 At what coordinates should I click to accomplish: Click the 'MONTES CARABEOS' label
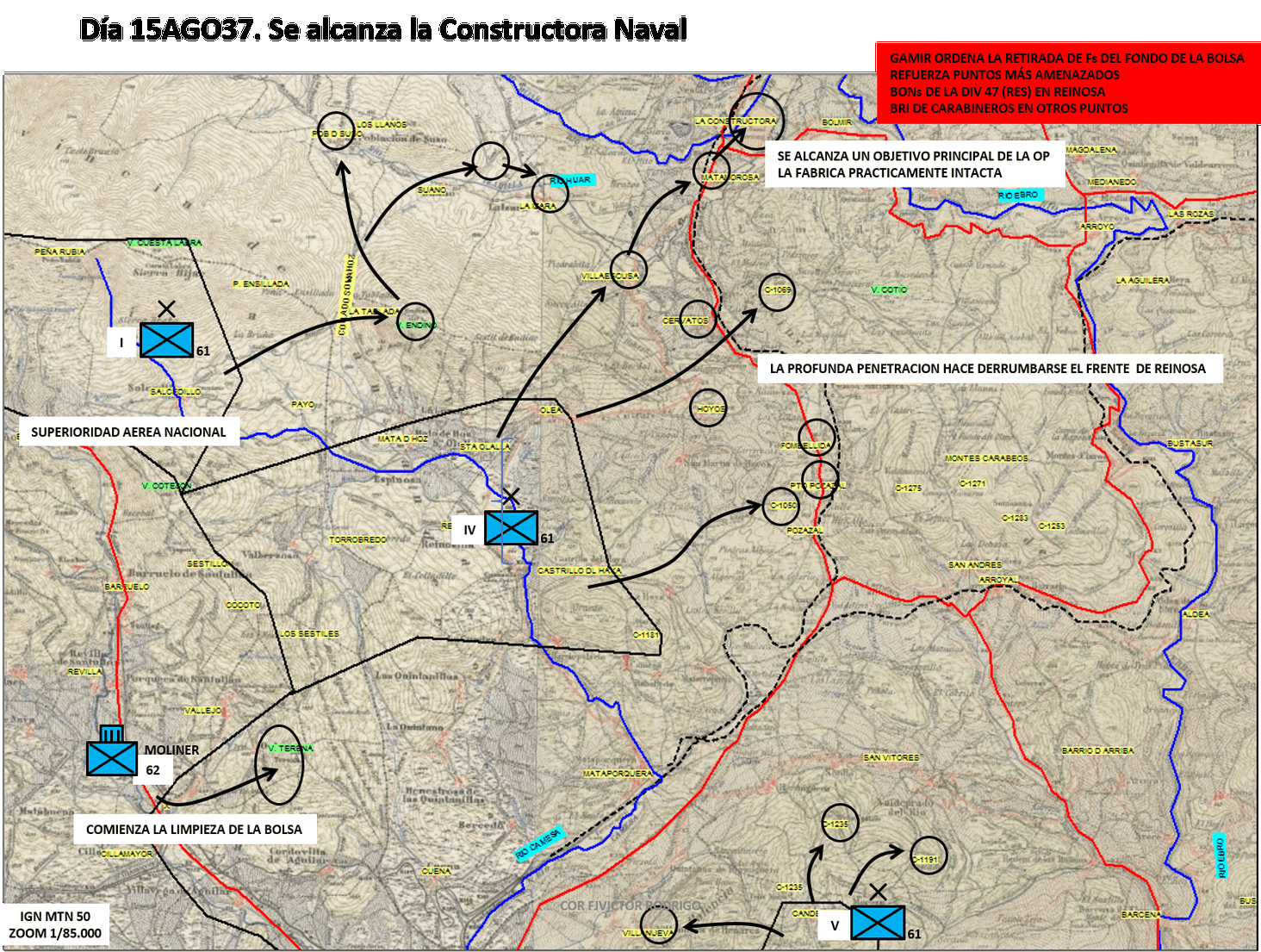987,458
